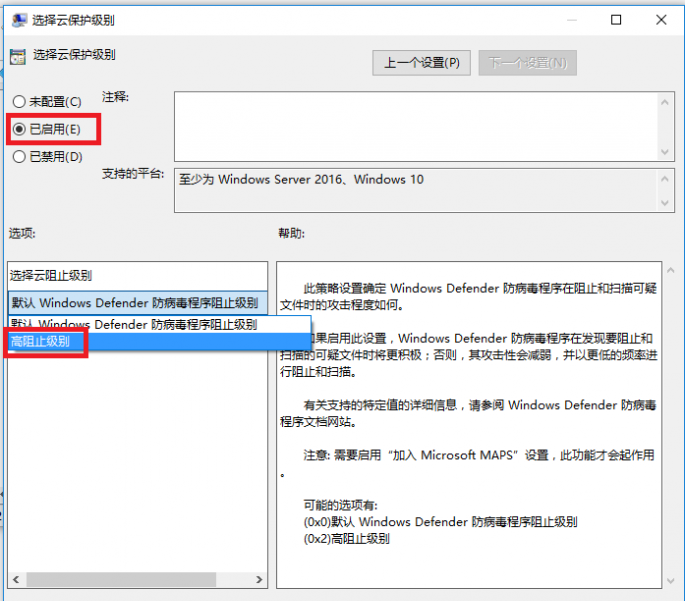The image size is (685, 601).
Task: Minimize the 选择云保护级别 window
Action: [572, 20]
